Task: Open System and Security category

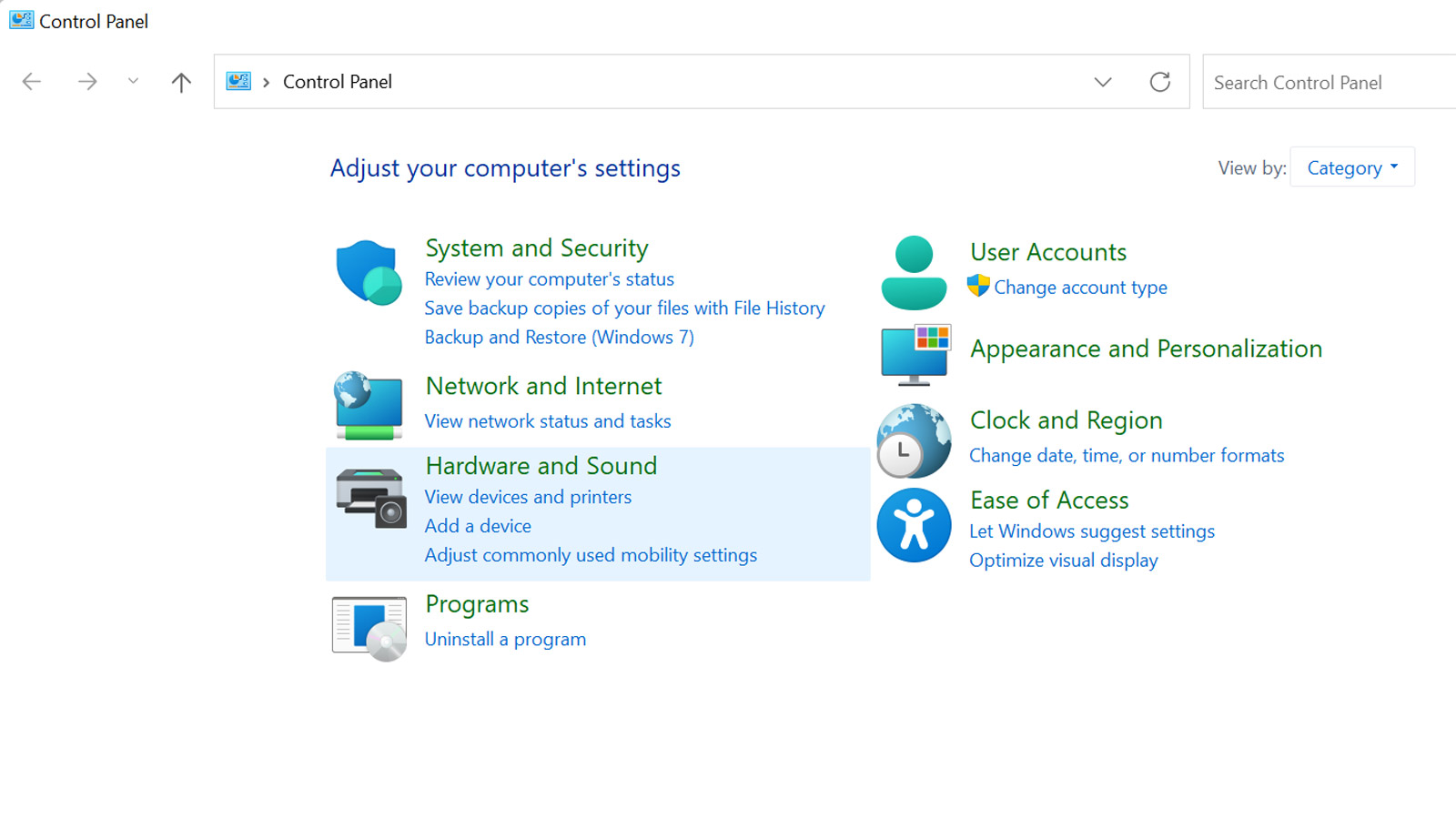Action: [x=537, y=248]
